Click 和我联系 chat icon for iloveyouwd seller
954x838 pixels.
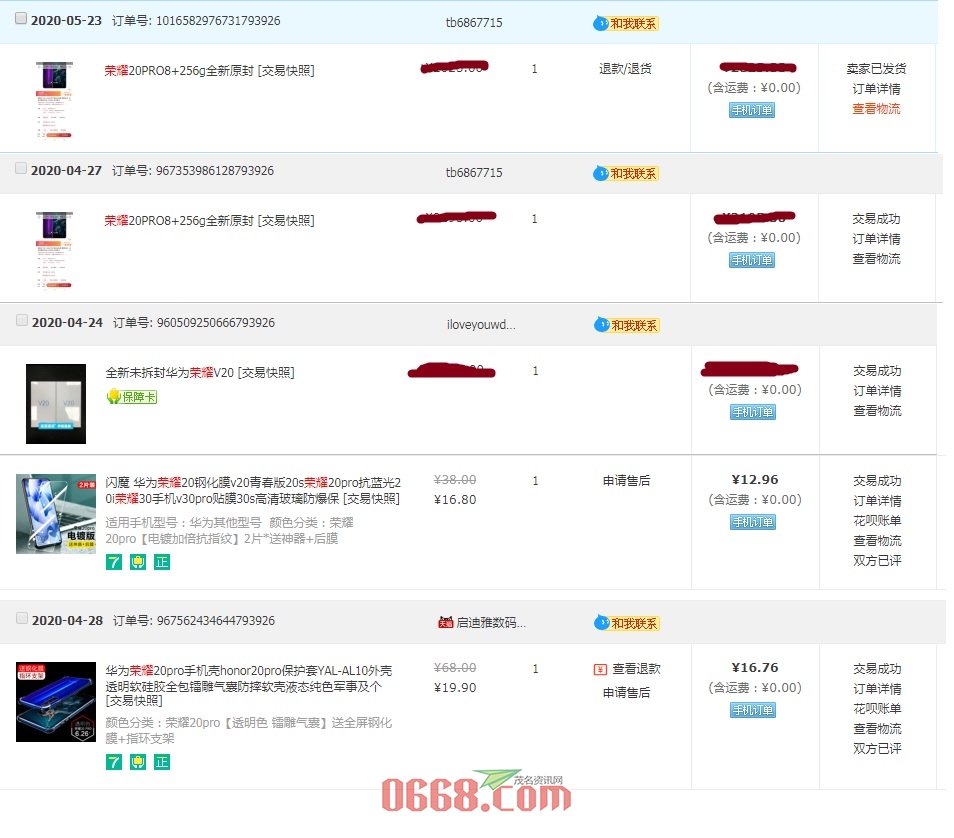pos(627,325)
